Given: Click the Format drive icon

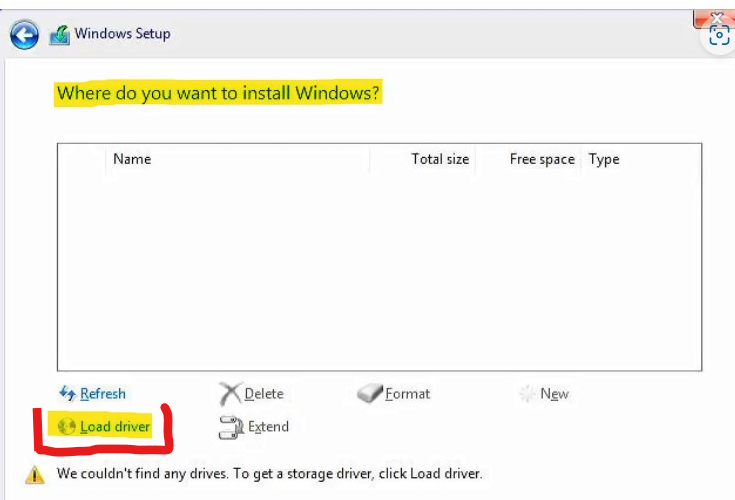Looking at the screenshot, I should (x=369, y=393).
